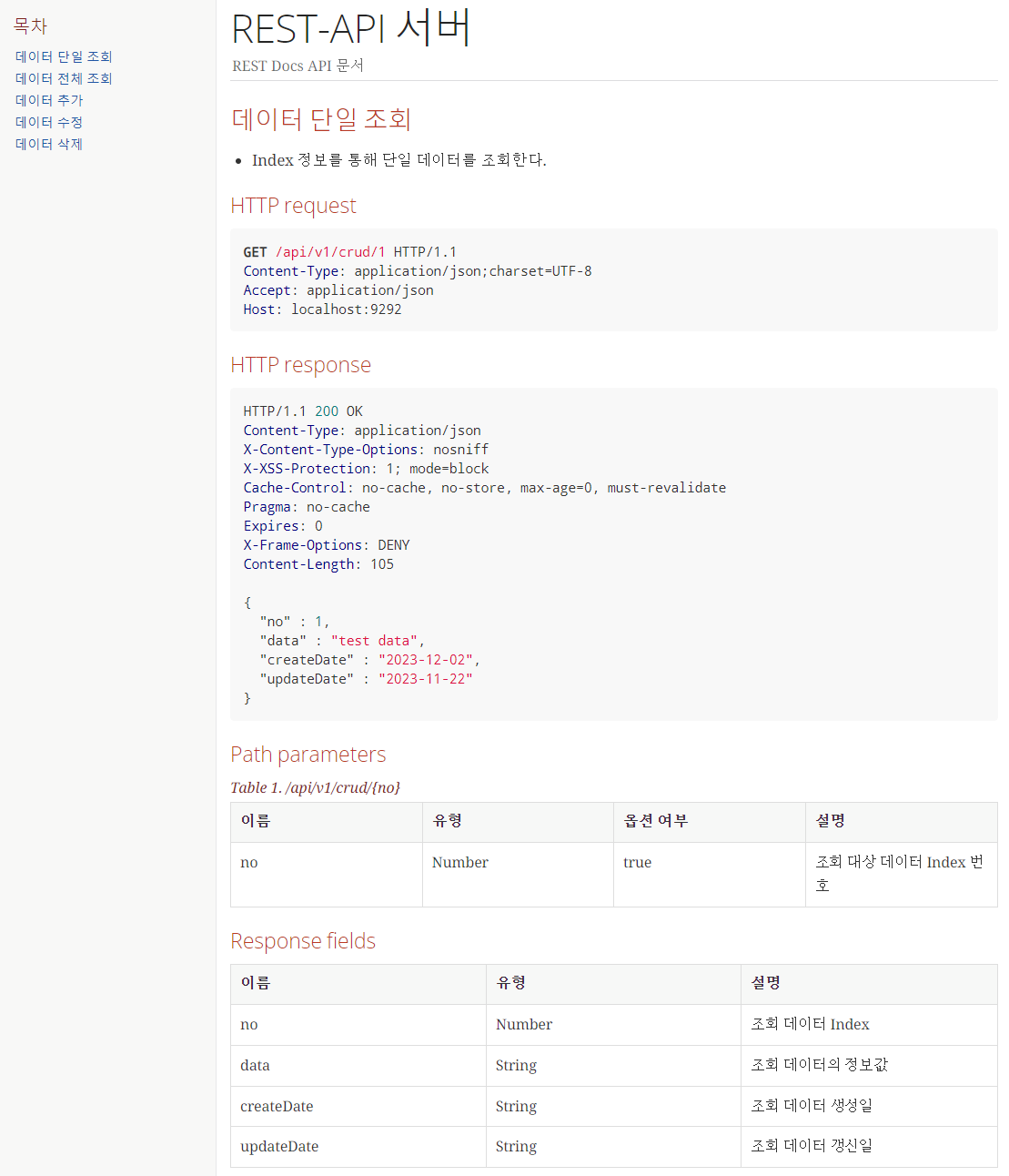The image size is (1009, 1176).
Task: Select the "test data" JSON value
Action: (374, 641)
